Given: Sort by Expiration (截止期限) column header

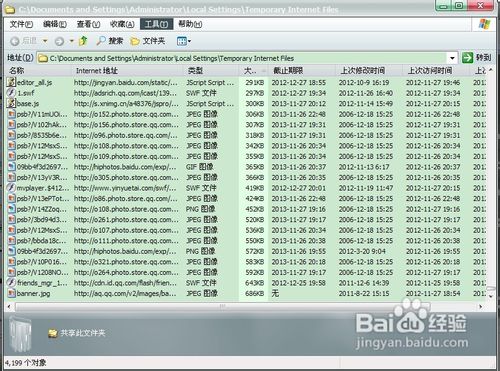Looking at the screenshot, I should click(302, 71).
